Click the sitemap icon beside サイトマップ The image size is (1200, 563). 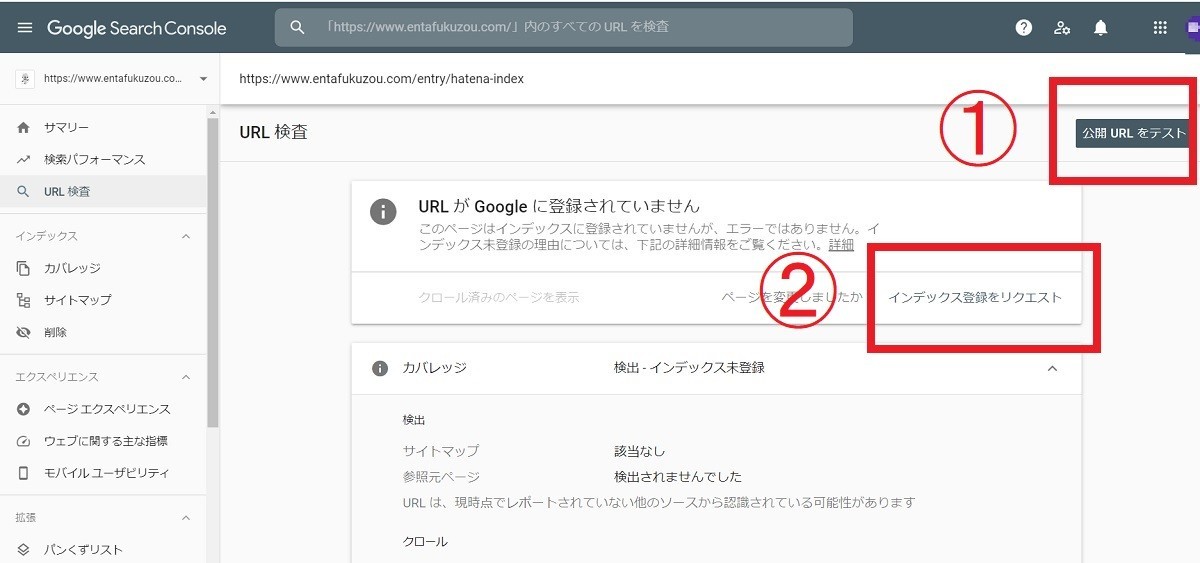pyautogui.click(x=24, y=300)
